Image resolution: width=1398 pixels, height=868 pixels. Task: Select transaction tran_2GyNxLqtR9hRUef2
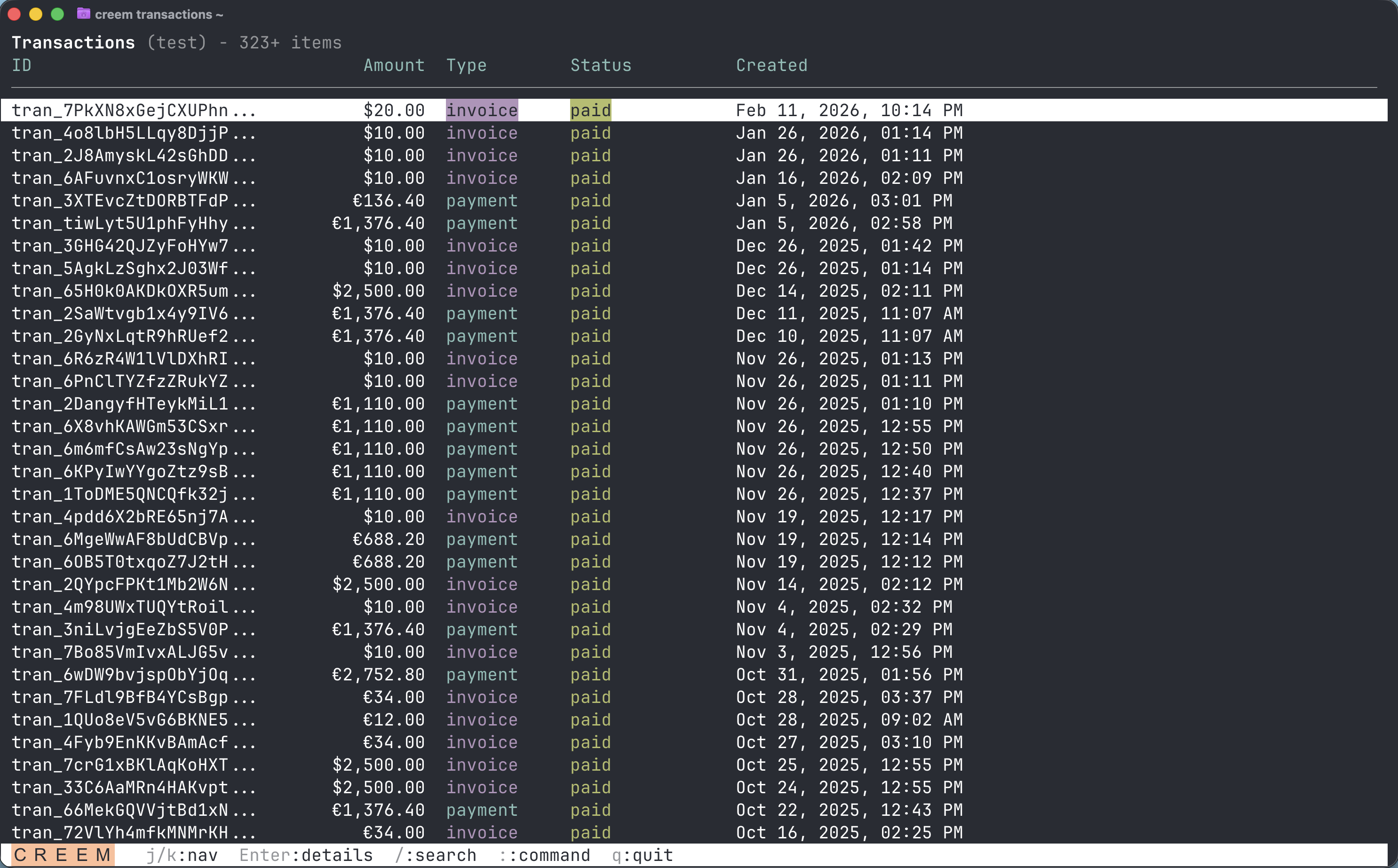pyautogui.click(x=694, y=336)
